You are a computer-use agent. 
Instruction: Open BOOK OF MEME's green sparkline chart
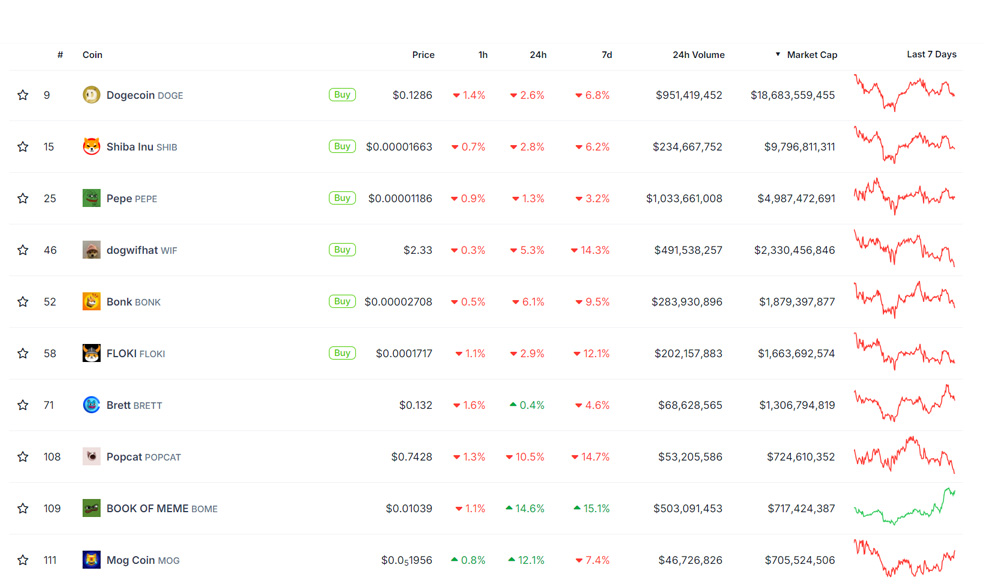[x=904, y=506]
